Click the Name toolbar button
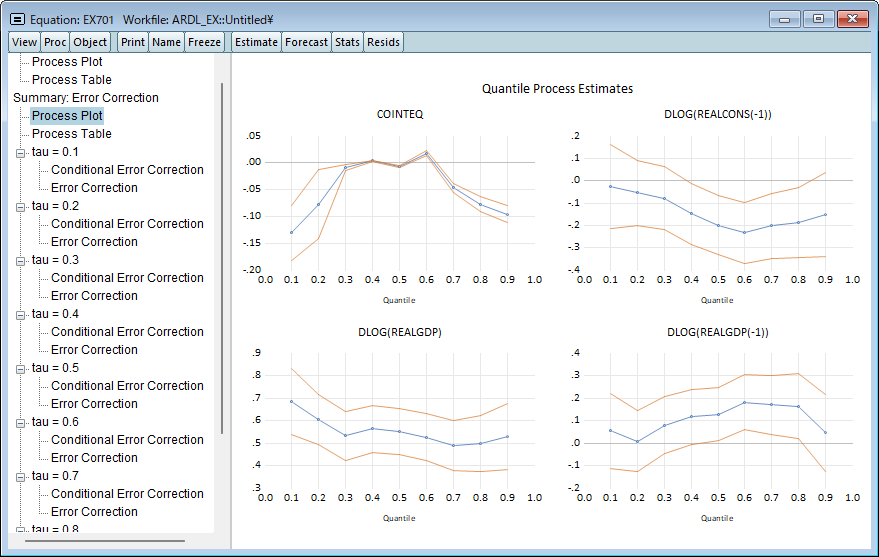Image resolution: width=879 pixels, height=557 pixels. [167, 42]
